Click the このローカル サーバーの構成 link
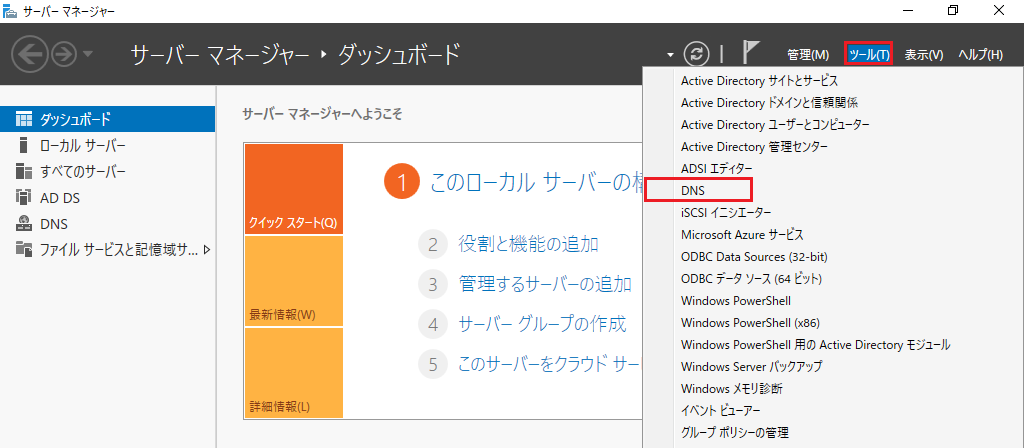This screenshot has height=448, width=1024. click(536, 183)
